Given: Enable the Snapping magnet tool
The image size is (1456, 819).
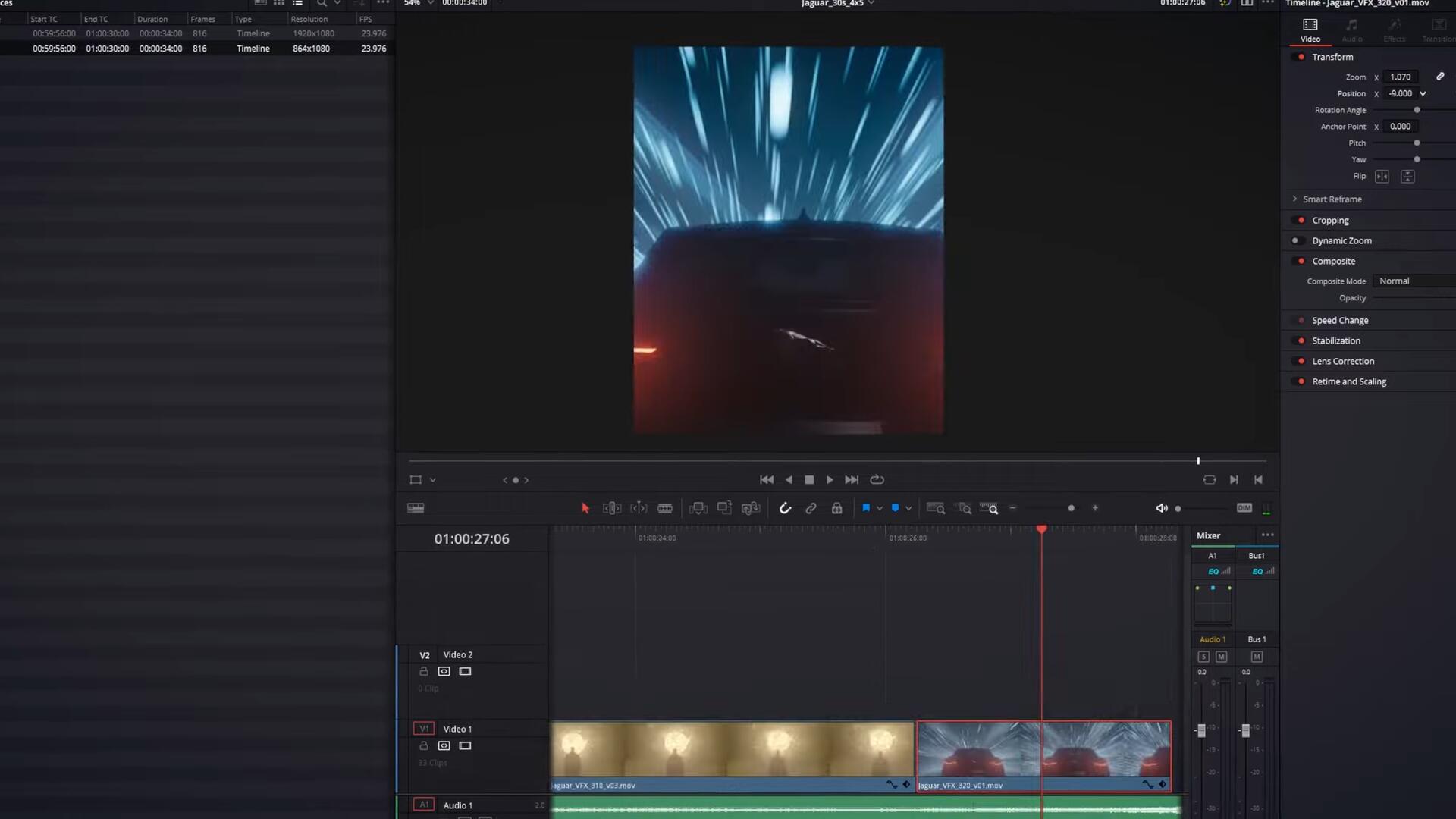Looking at the screenshot, I should point(785,508).
